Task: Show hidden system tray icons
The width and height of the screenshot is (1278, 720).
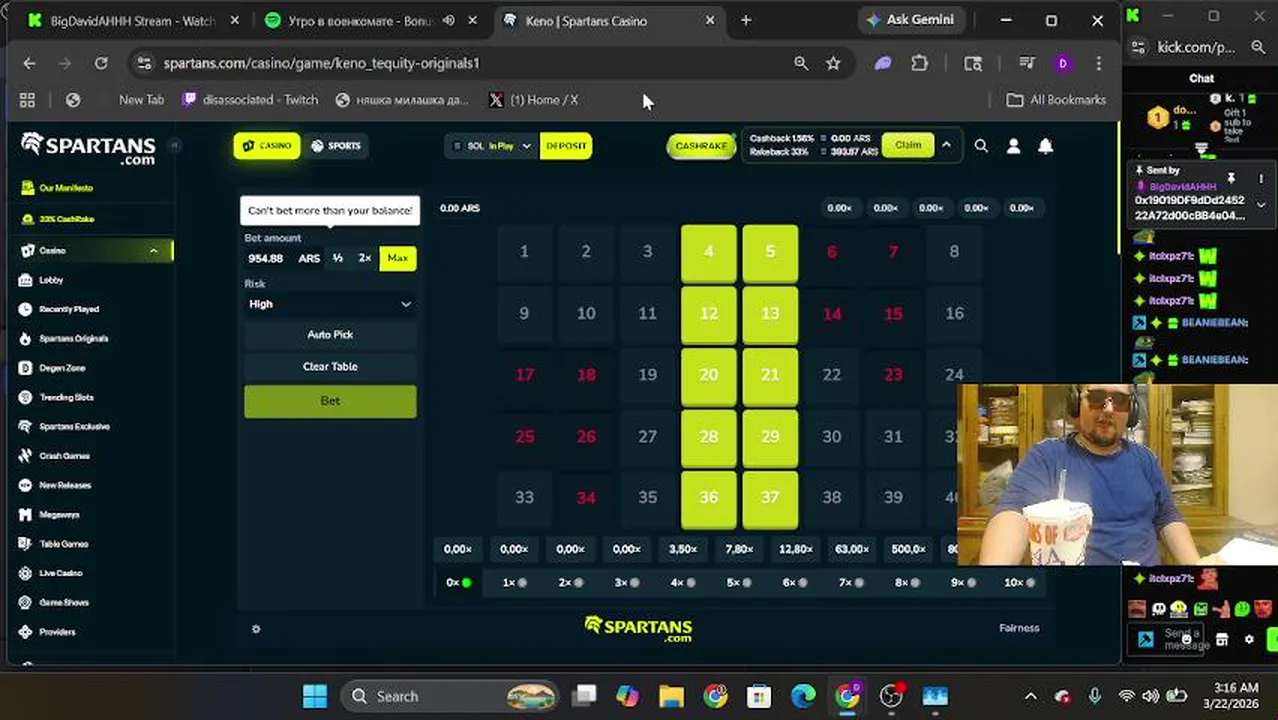Action: click(x=1031, y=696)
